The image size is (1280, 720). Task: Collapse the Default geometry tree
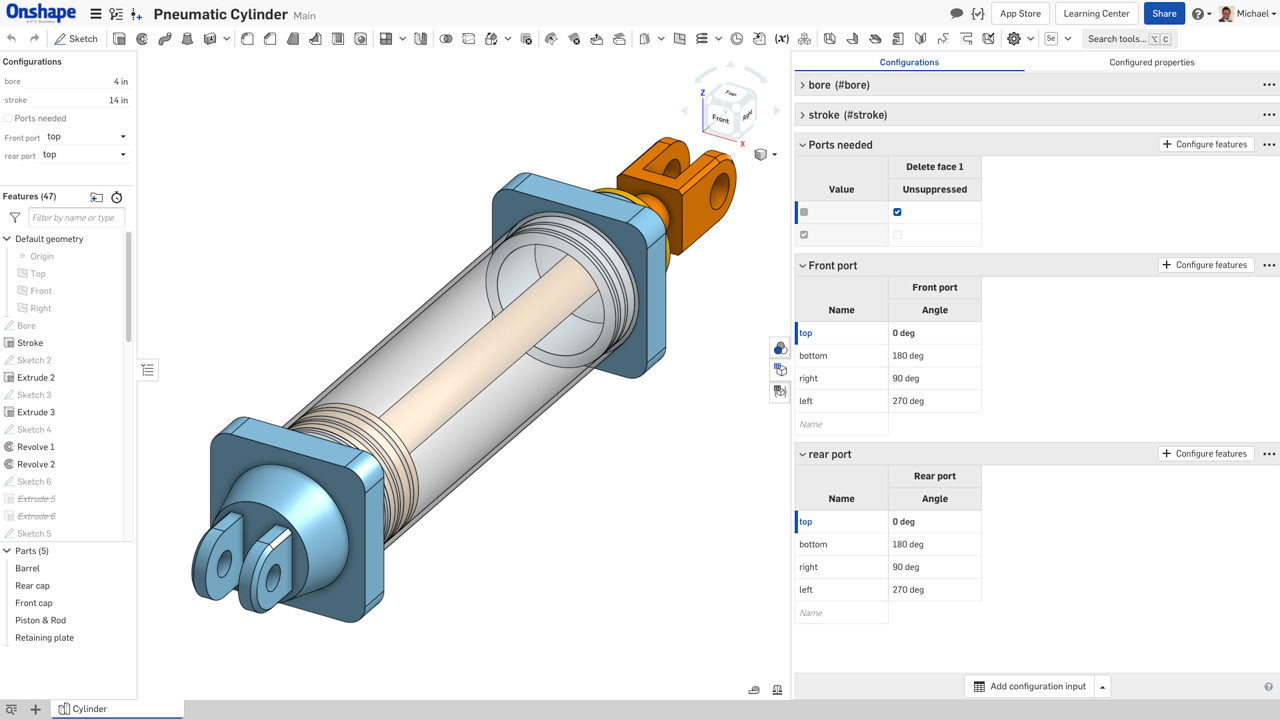point(8,239)
